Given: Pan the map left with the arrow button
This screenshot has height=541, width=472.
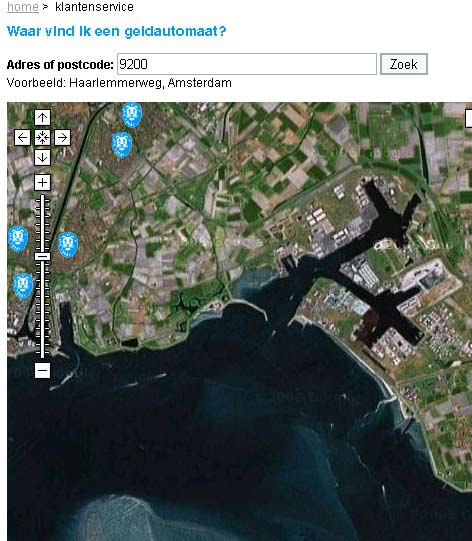Looking at the screenshot, I should click(22, 138).
